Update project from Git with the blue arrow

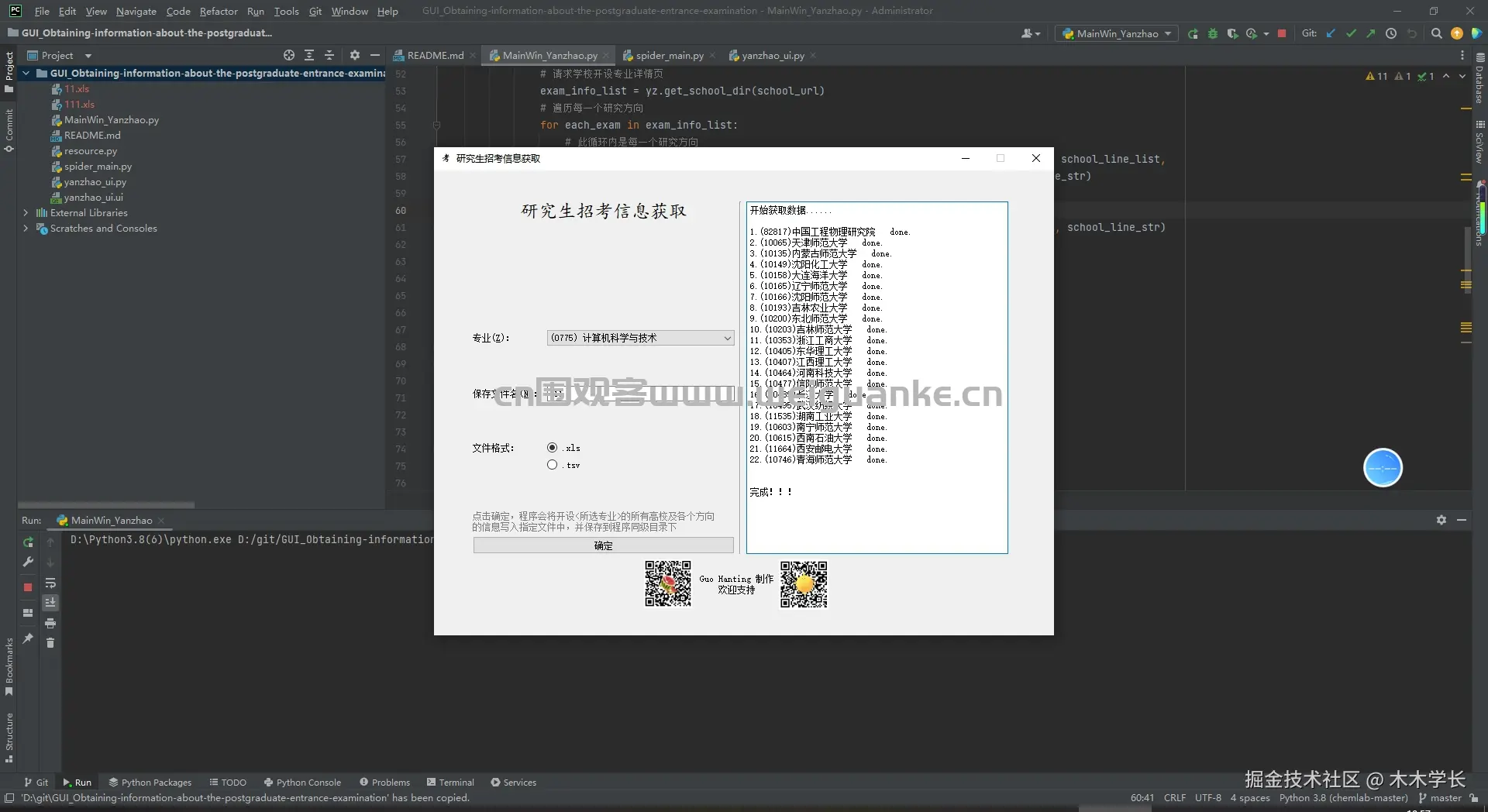(1331, 33)
